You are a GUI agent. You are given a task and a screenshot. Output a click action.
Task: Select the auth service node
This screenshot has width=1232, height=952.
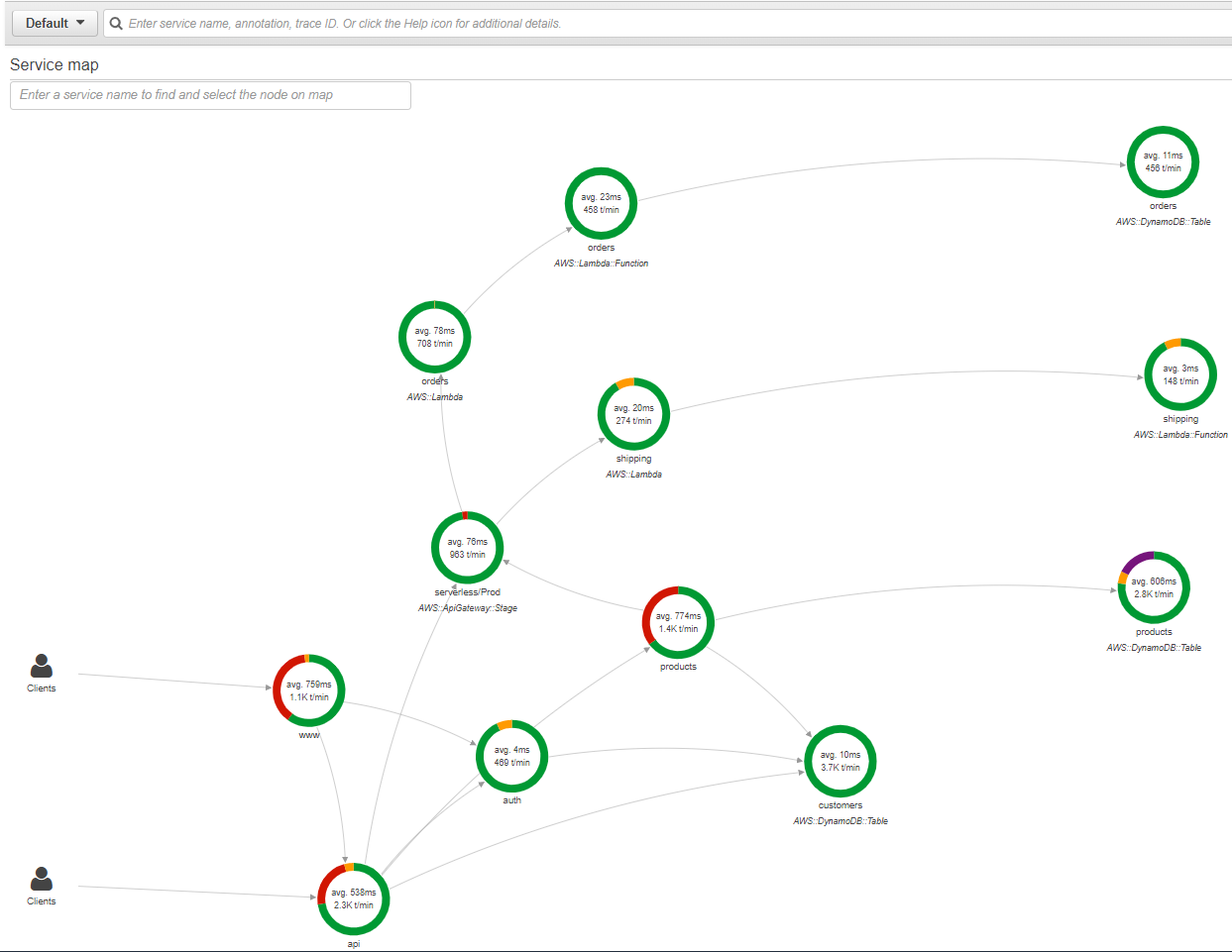point(511,756)
